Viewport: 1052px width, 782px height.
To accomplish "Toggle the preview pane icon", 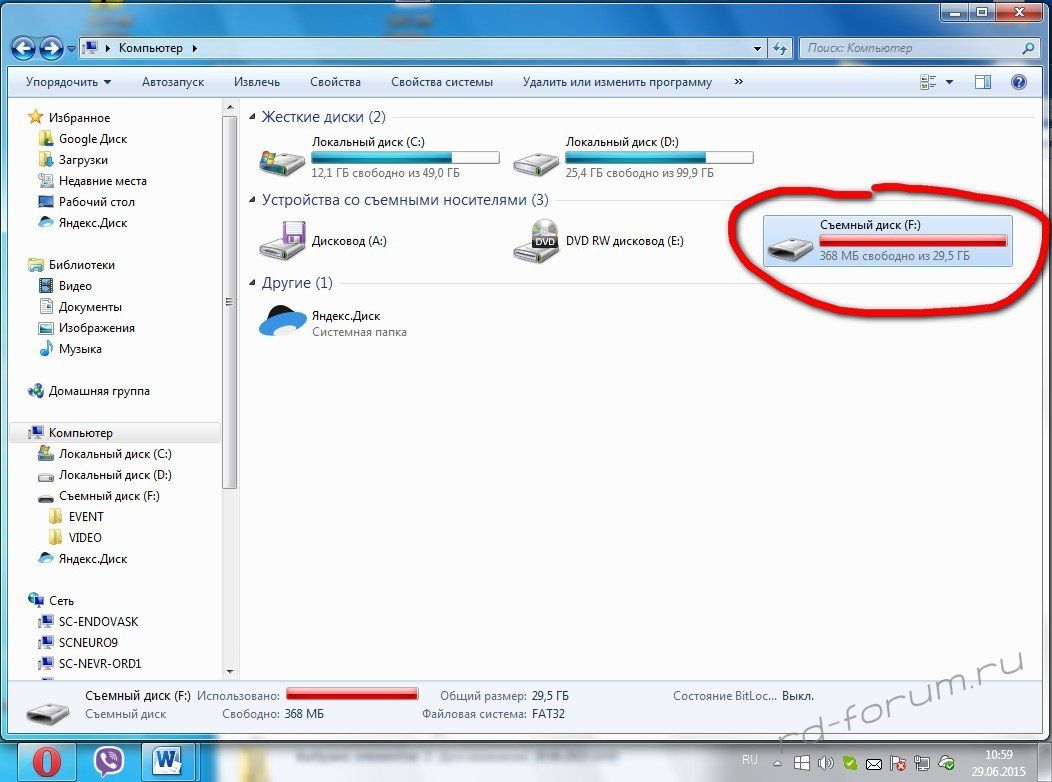I will (x=983, y=82).
